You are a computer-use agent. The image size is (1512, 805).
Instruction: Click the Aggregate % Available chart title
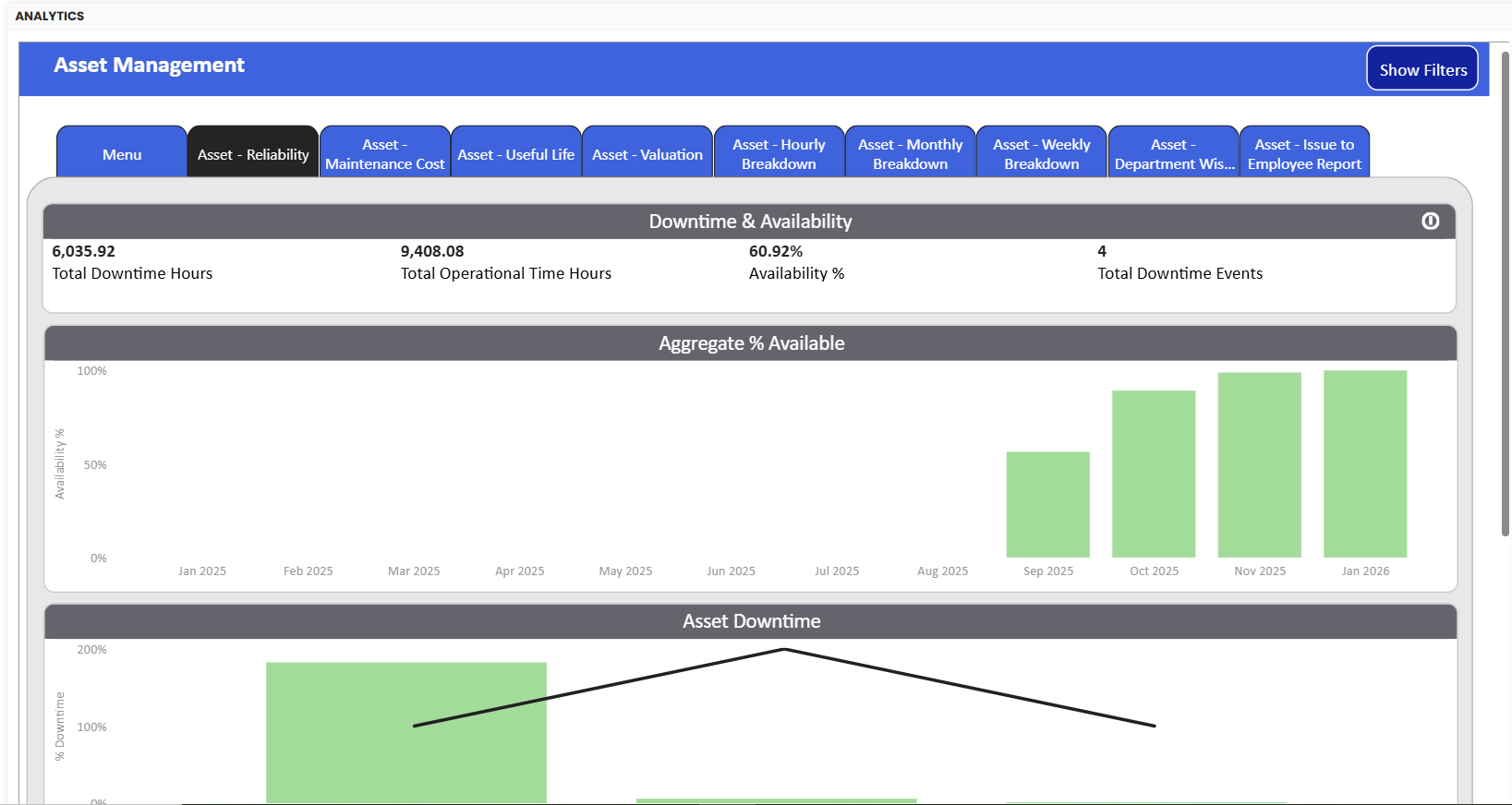[751, 343]
